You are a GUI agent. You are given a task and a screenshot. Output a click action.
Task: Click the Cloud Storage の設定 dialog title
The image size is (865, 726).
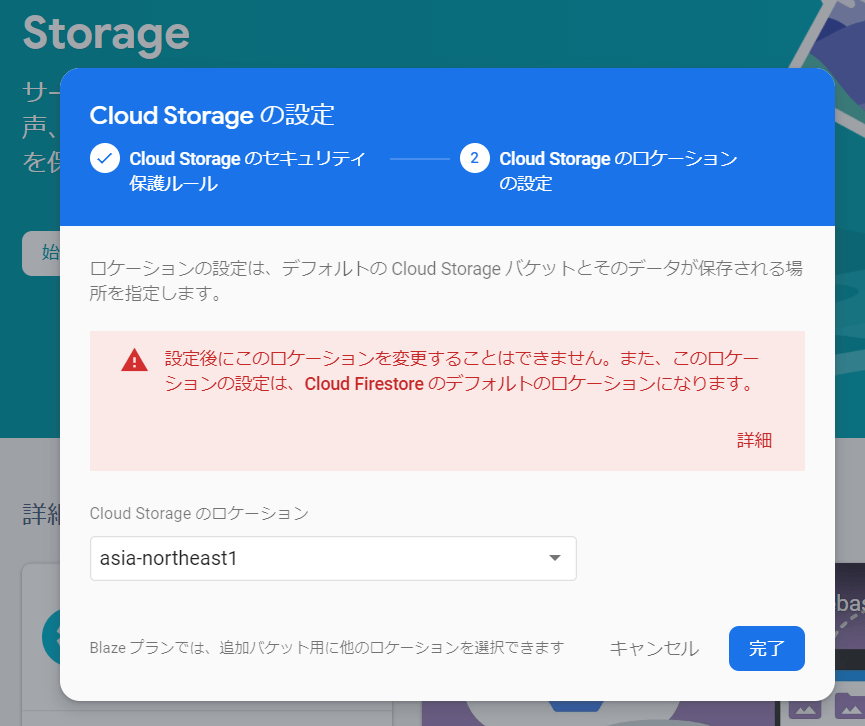point(212,115)
